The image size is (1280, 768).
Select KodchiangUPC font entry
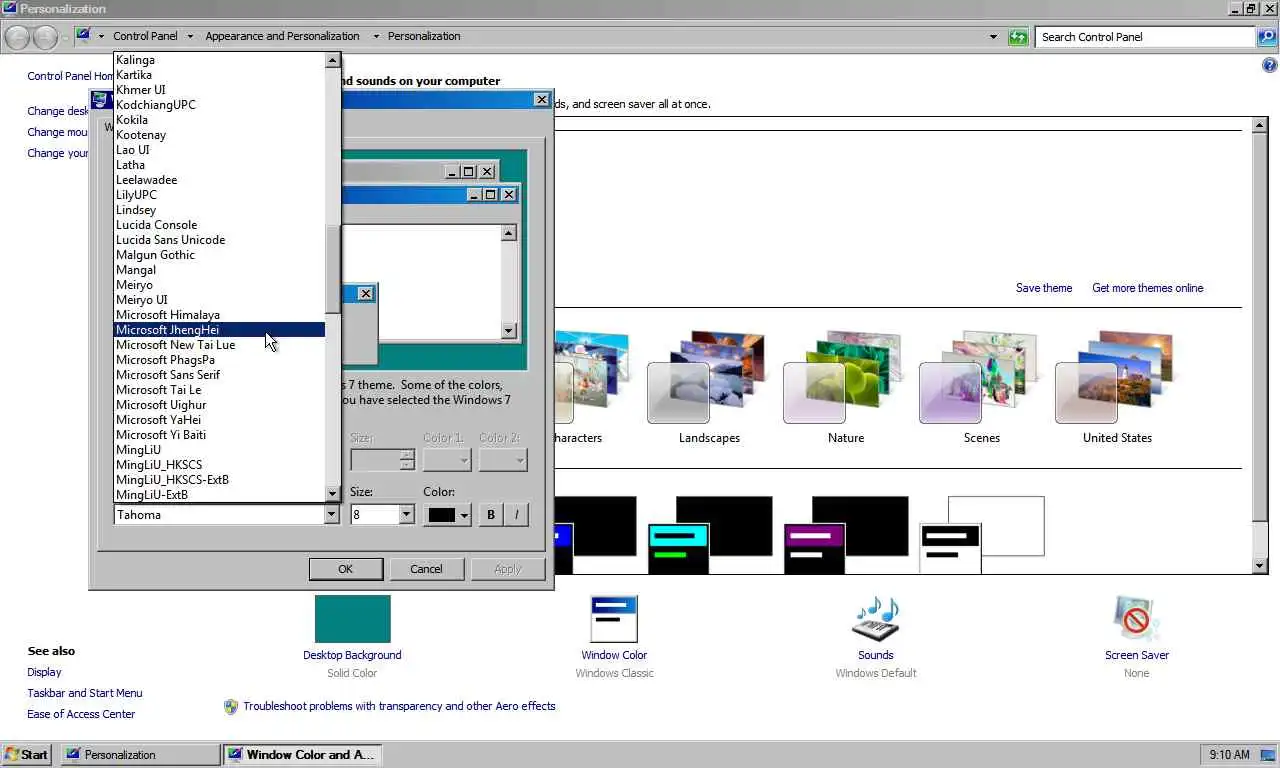[219, 105]
